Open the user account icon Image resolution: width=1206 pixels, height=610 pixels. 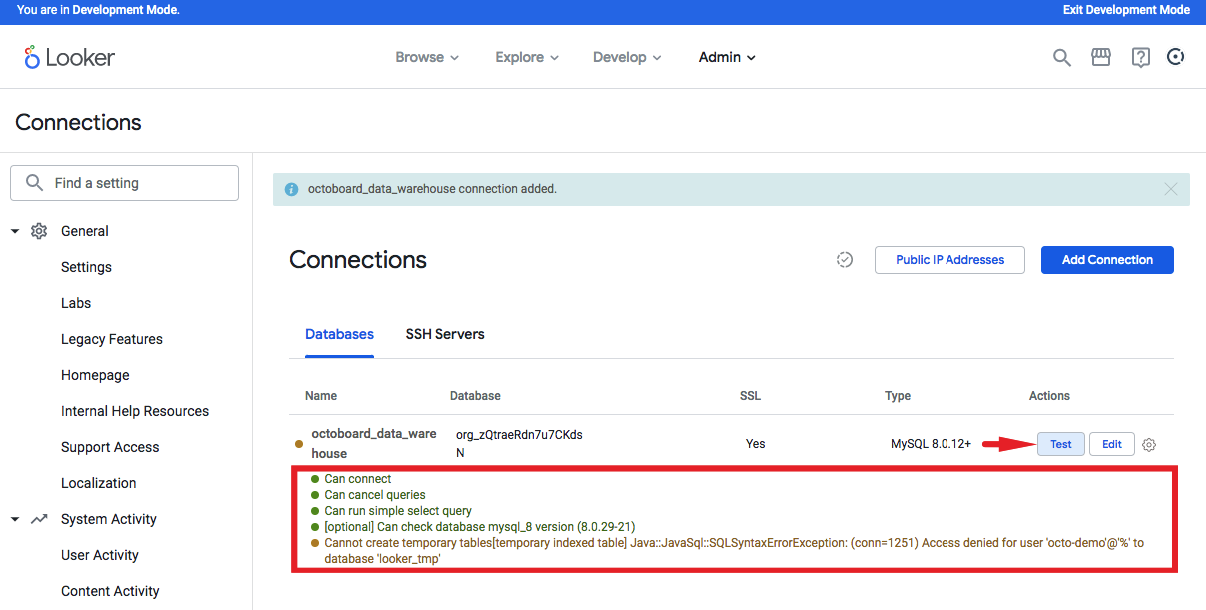[x=1176, y=57]
